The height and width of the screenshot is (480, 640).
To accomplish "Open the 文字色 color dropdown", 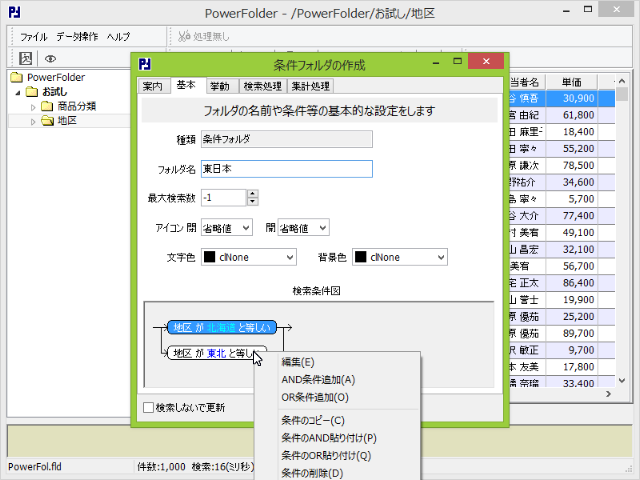I will pos(249,257).
